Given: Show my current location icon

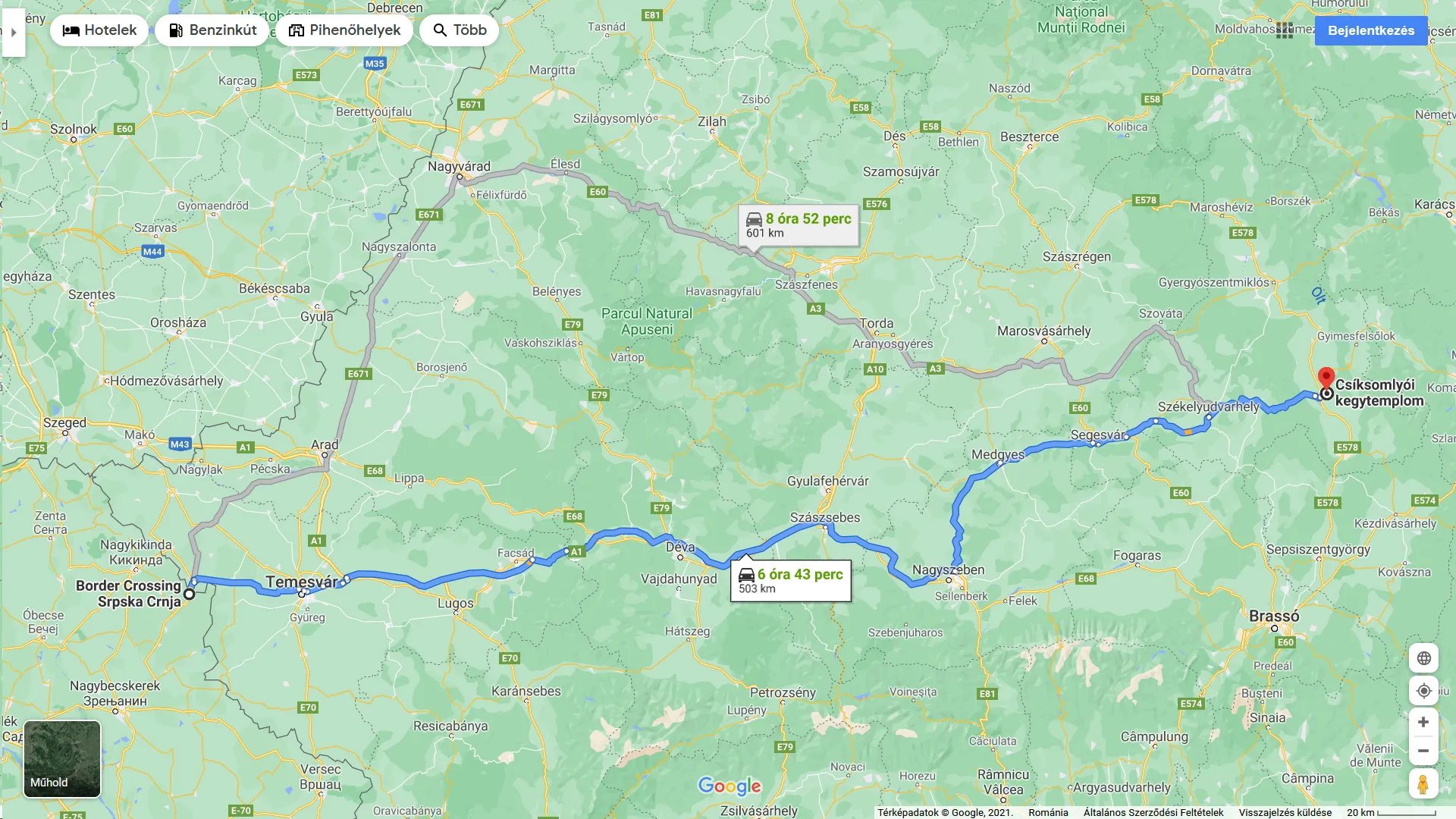Looking at the screenshot, I should (1423, 691).
